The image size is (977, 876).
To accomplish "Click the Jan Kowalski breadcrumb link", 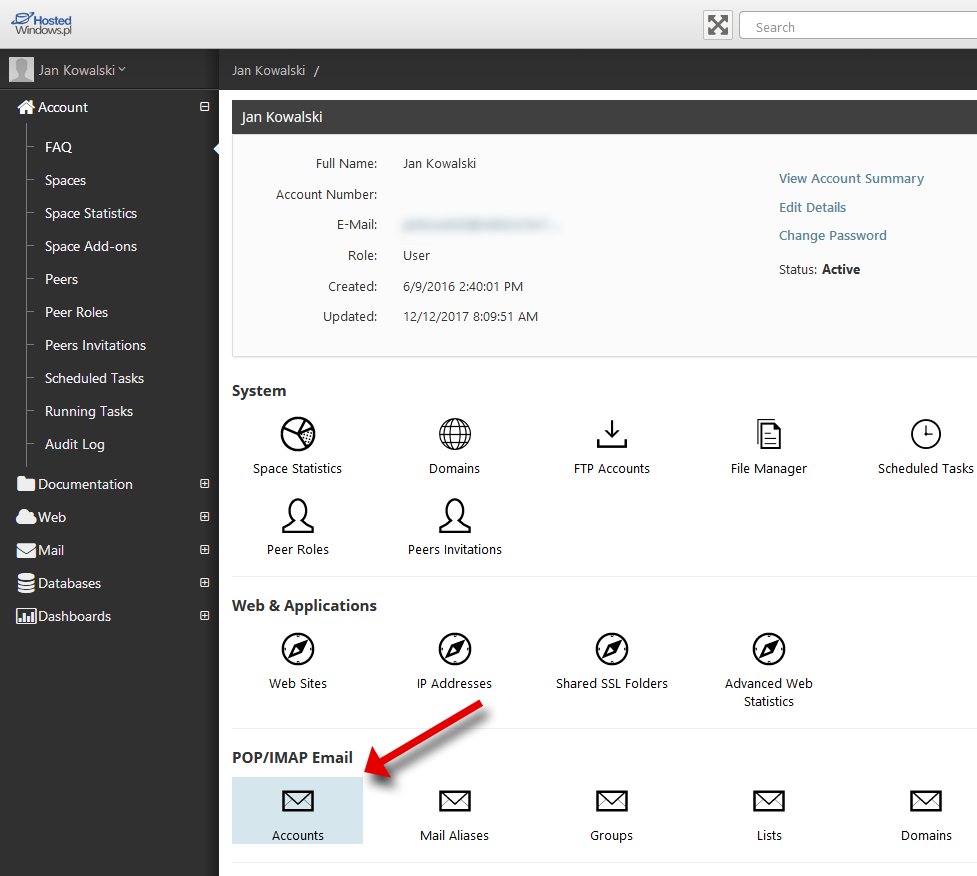I will pyautogui.click(x=269, y=70).
